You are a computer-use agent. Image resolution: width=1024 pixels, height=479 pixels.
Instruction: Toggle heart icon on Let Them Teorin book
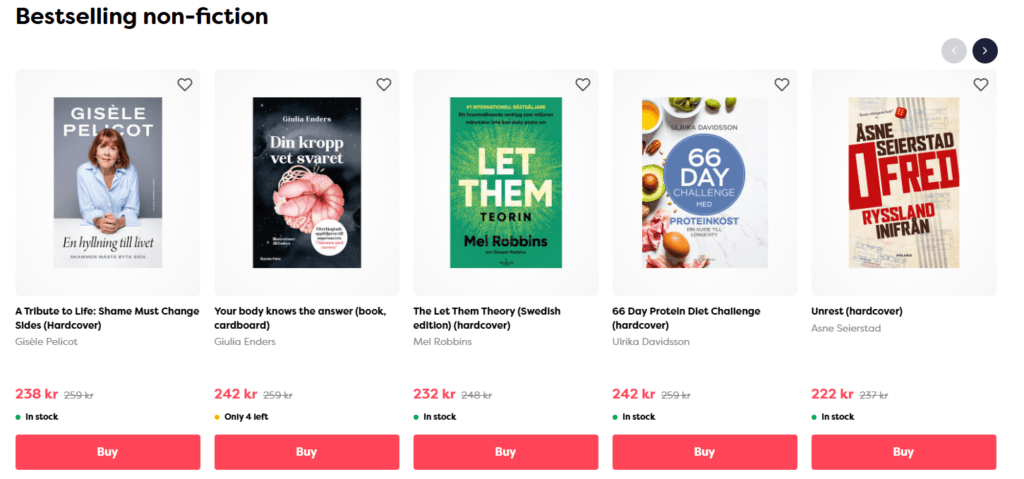pos(583,84)
